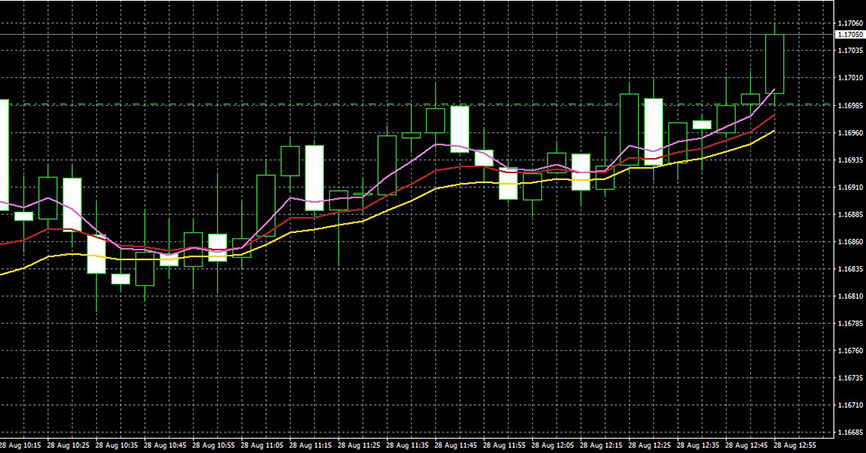The width and height of the screenshot is (866, 453).
Task: Click the 28 Aug 10:15 time label
Action: coord(20,444)
